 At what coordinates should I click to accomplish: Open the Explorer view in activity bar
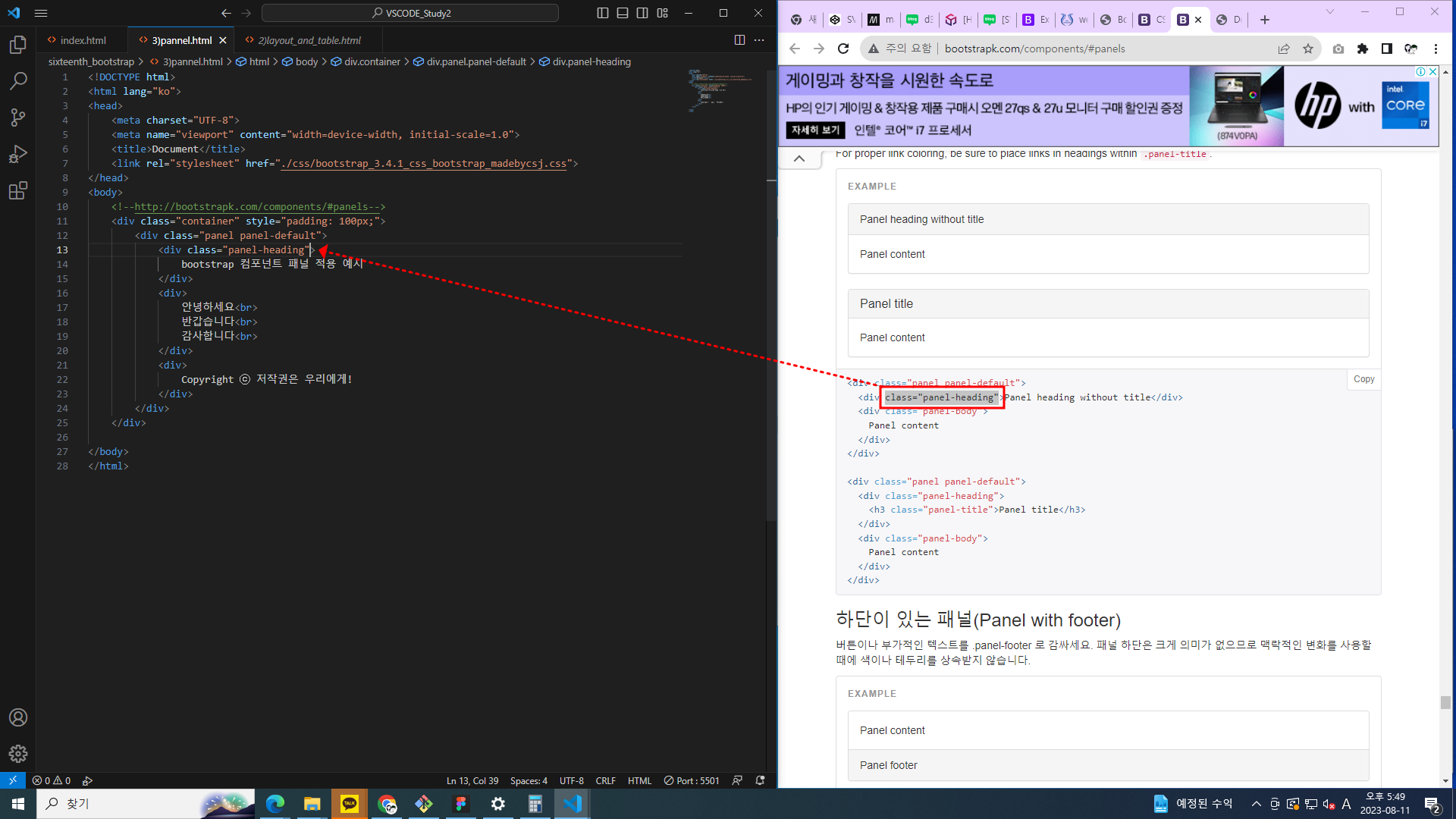coord(18,45)
